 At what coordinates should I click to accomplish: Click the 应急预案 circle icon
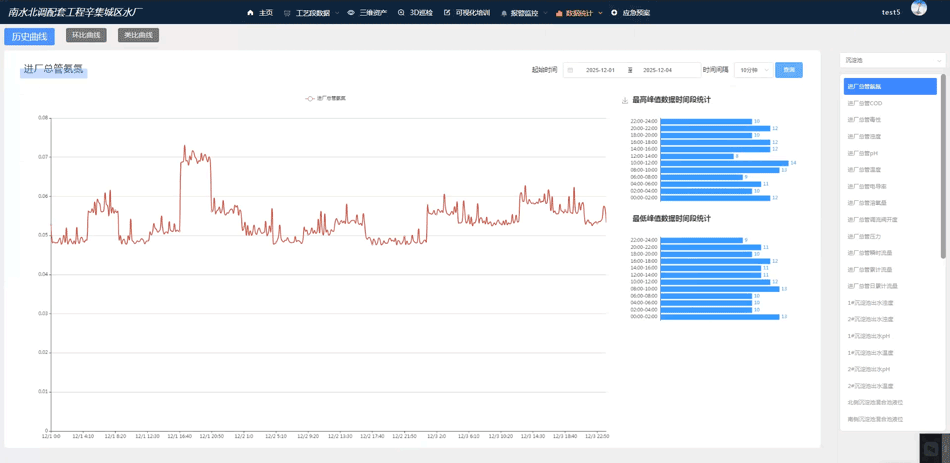[x=614, y=13]
